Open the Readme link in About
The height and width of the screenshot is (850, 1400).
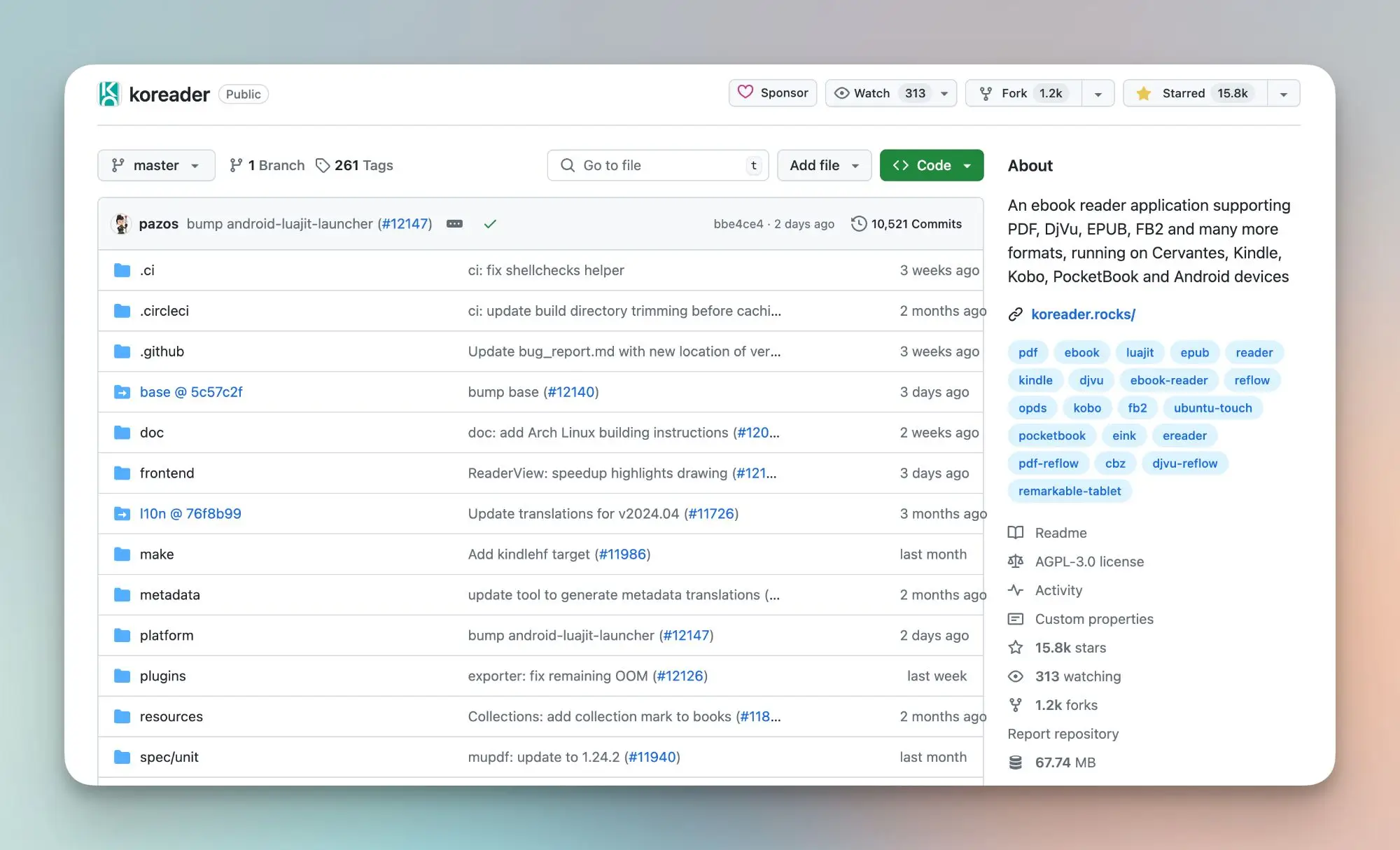[1060, 533]
